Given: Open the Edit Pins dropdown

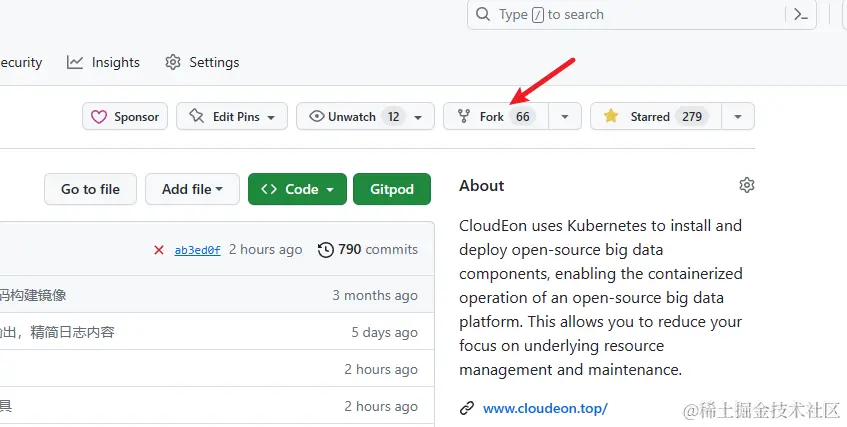Looking at the screenshot, I should [x=232, y=117].
